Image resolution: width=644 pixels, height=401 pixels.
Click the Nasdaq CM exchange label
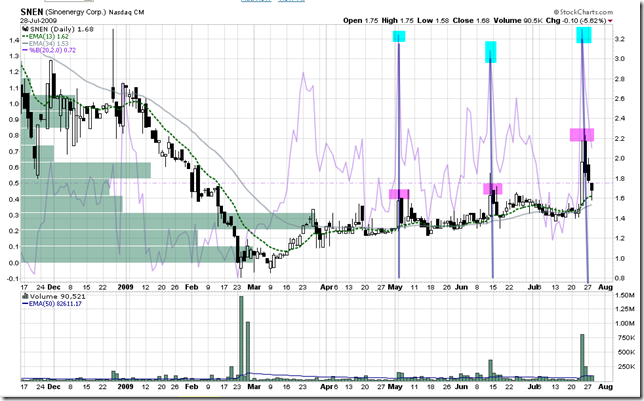coord(126,12)
